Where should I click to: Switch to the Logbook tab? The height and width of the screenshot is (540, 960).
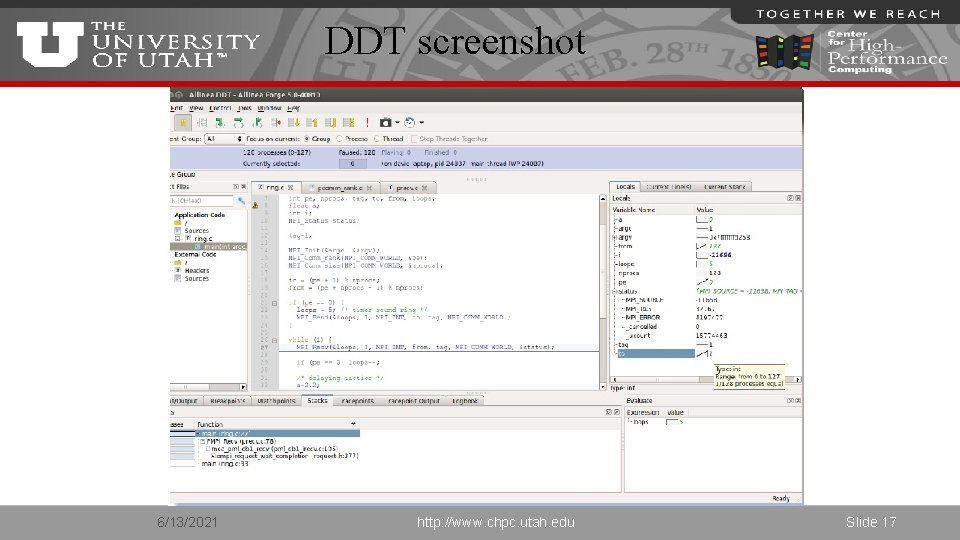coord(465,401)
